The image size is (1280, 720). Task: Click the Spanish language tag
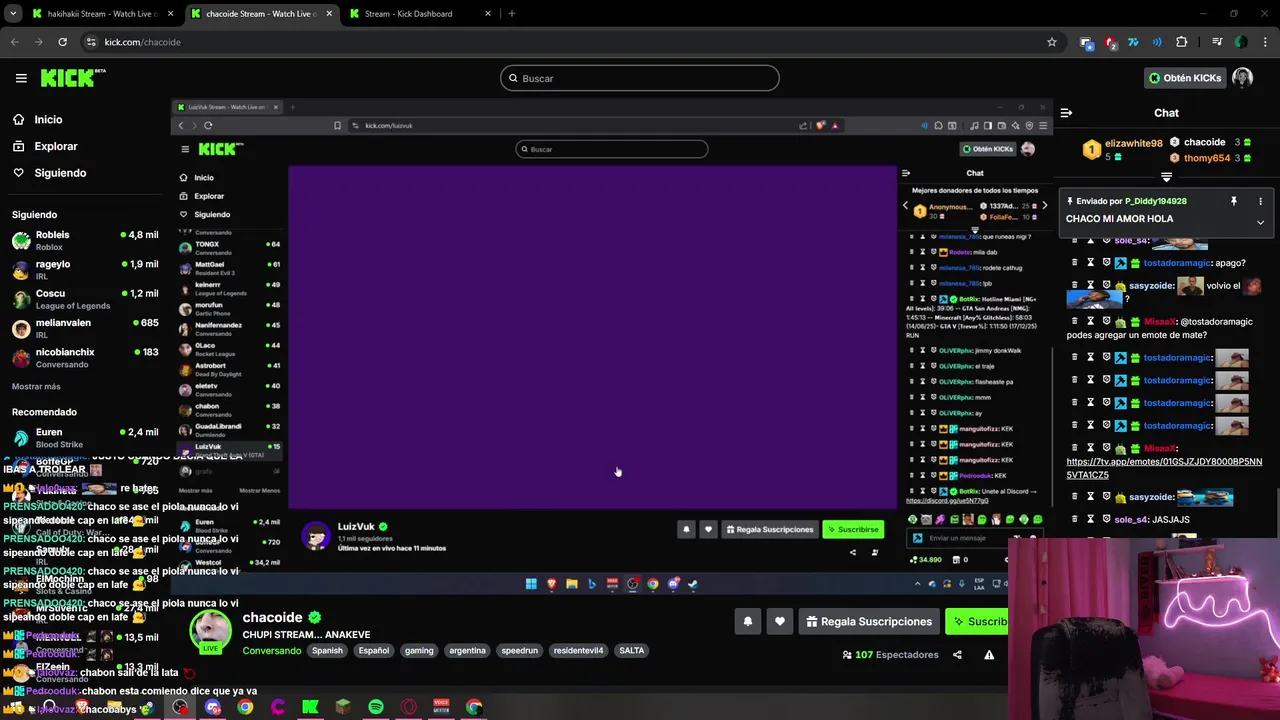327,650
